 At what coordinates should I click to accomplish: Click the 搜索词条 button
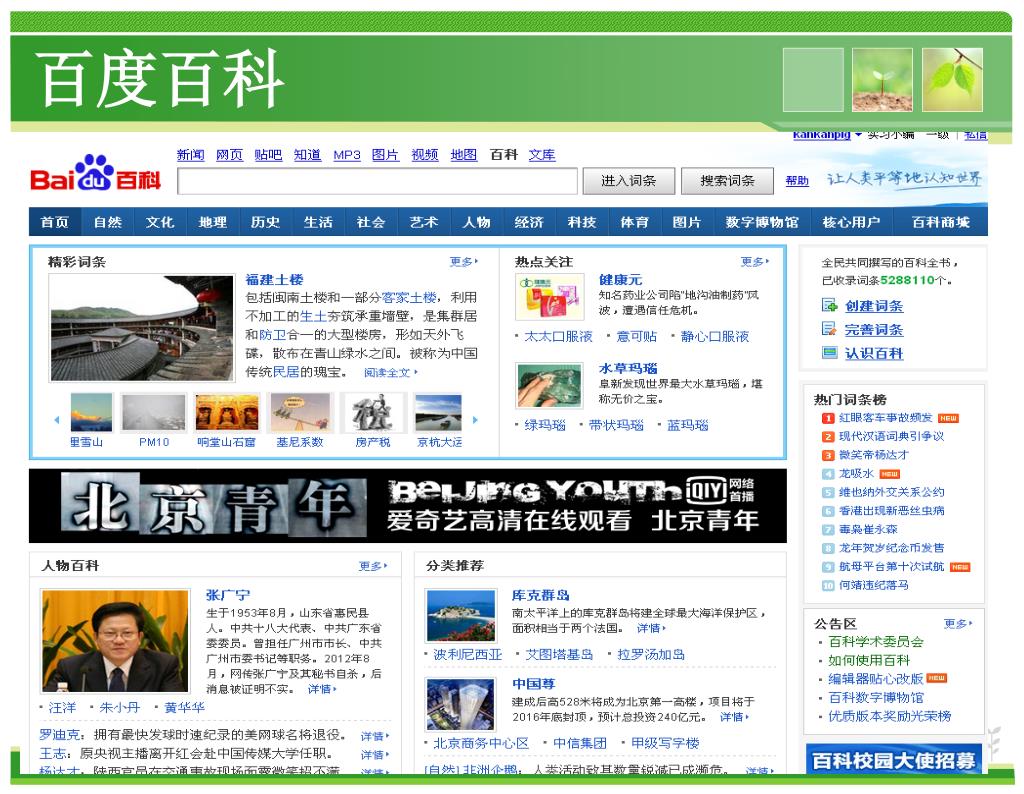click(727, 181)
